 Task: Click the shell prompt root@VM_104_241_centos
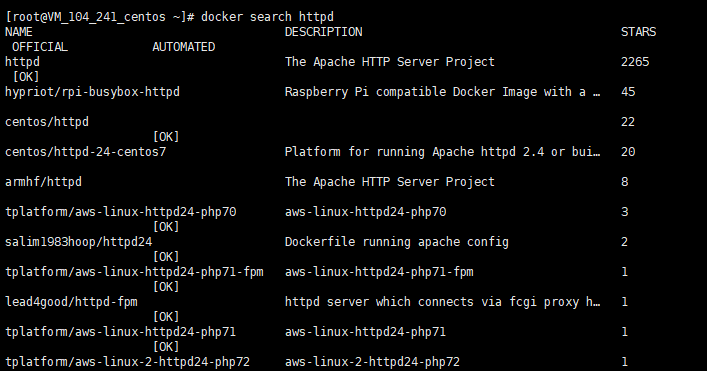click(99, 17)
